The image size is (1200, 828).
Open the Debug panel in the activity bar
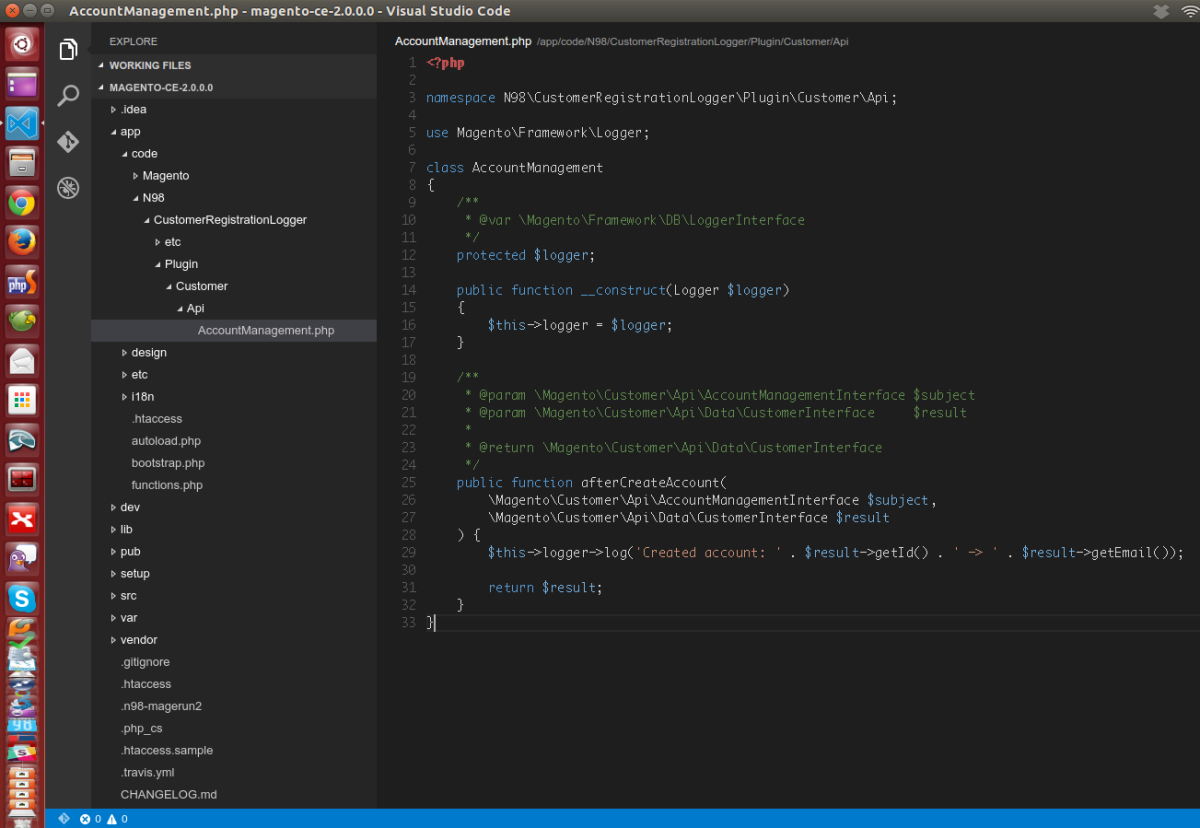pos(67,188)
